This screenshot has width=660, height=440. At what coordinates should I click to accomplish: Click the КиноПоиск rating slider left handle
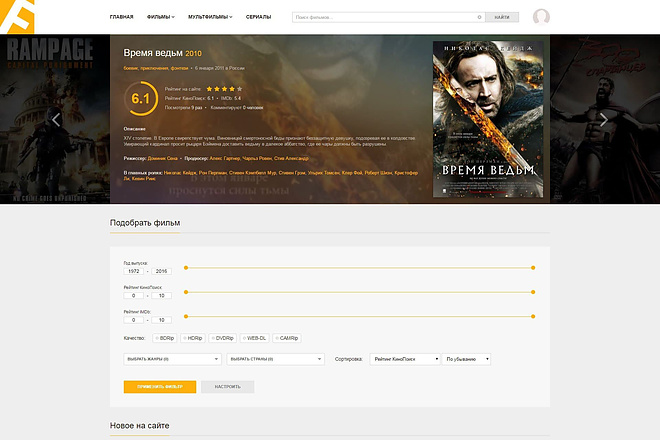pos(186,292)
